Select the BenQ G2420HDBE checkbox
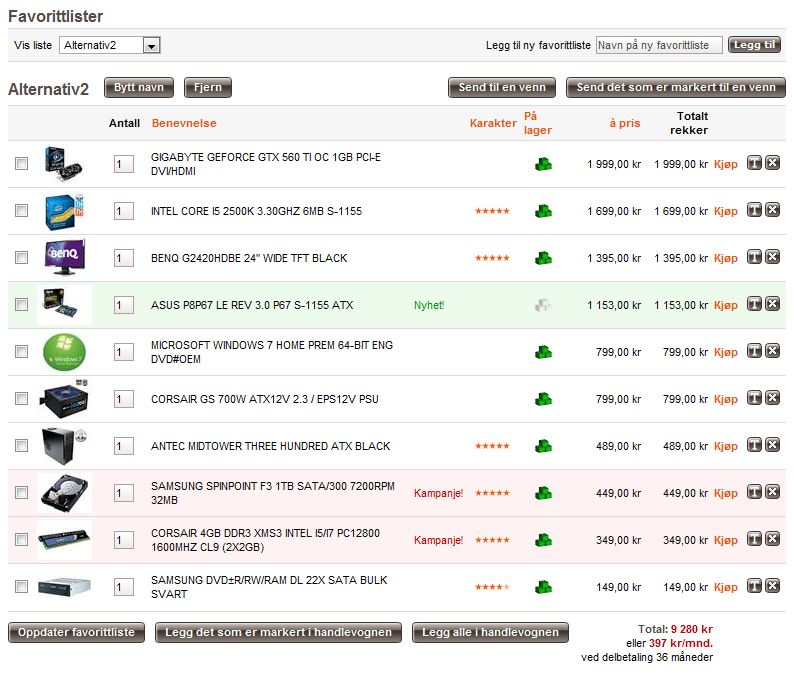 pyautogui.click(x=21, y=258)
